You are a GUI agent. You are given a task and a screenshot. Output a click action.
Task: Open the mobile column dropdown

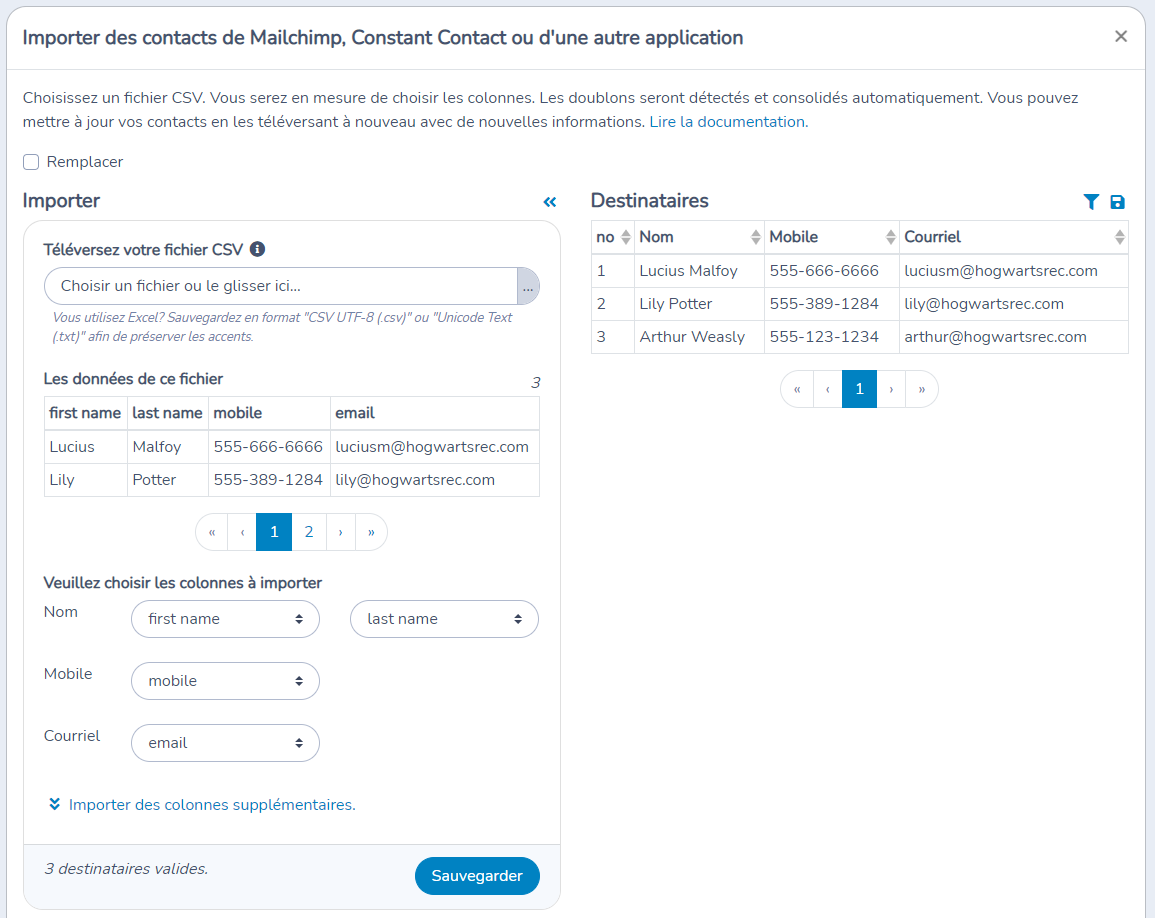click(x=225, y=681)
